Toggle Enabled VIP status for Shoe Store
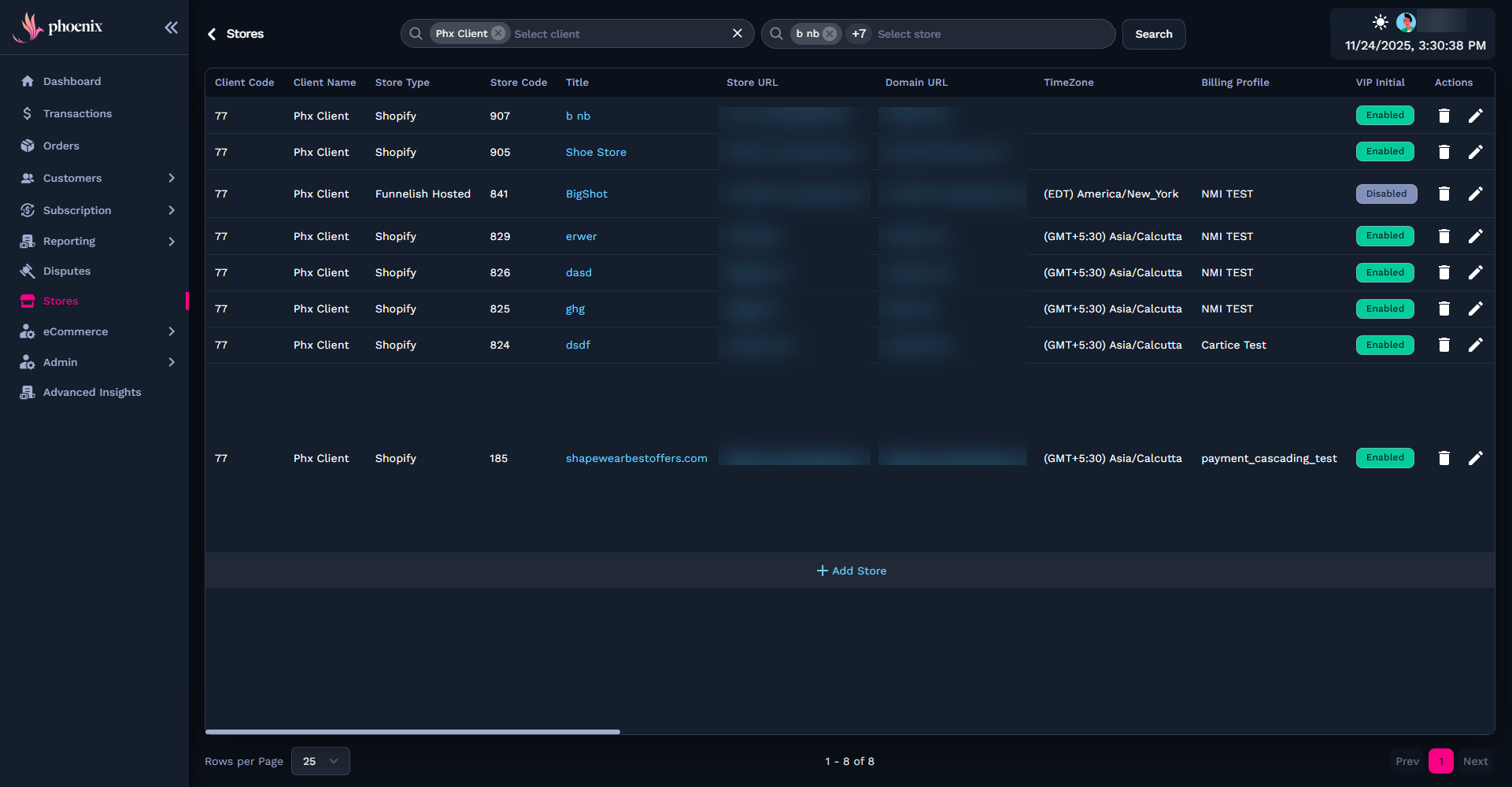 [1384, 151]
